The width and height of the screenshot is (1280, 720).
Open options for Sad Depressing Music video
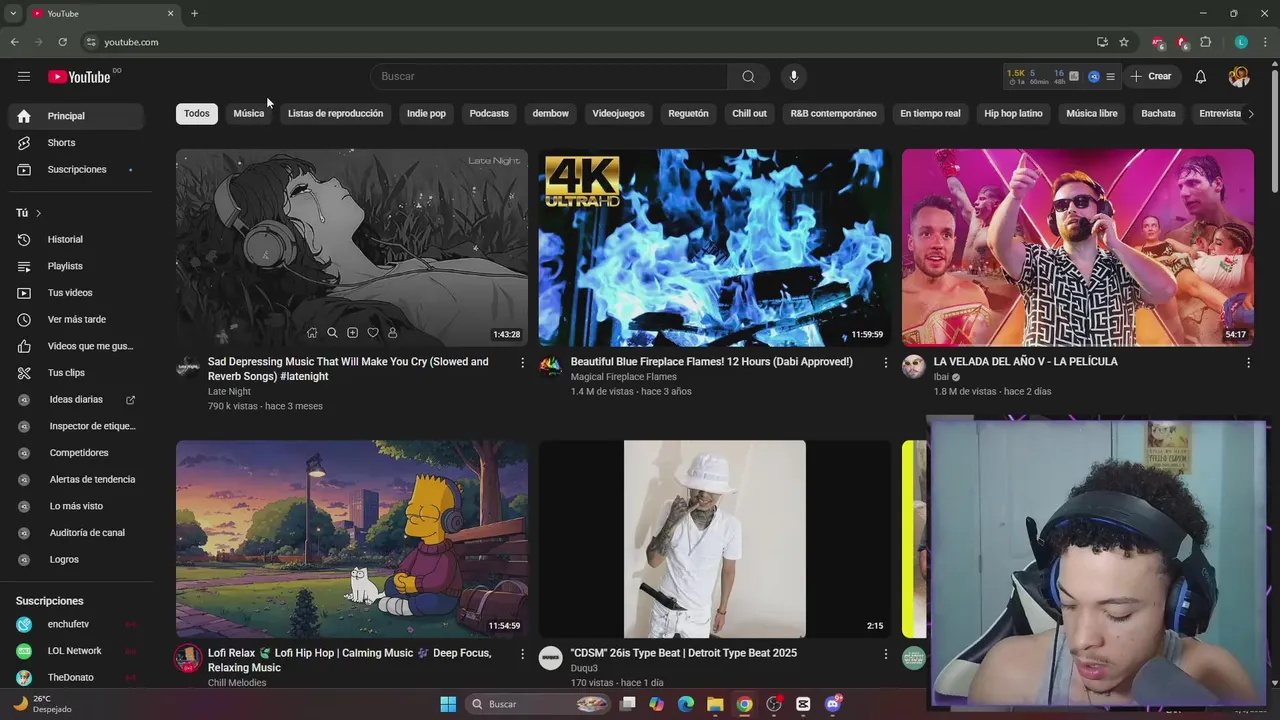tap(522, 363)
